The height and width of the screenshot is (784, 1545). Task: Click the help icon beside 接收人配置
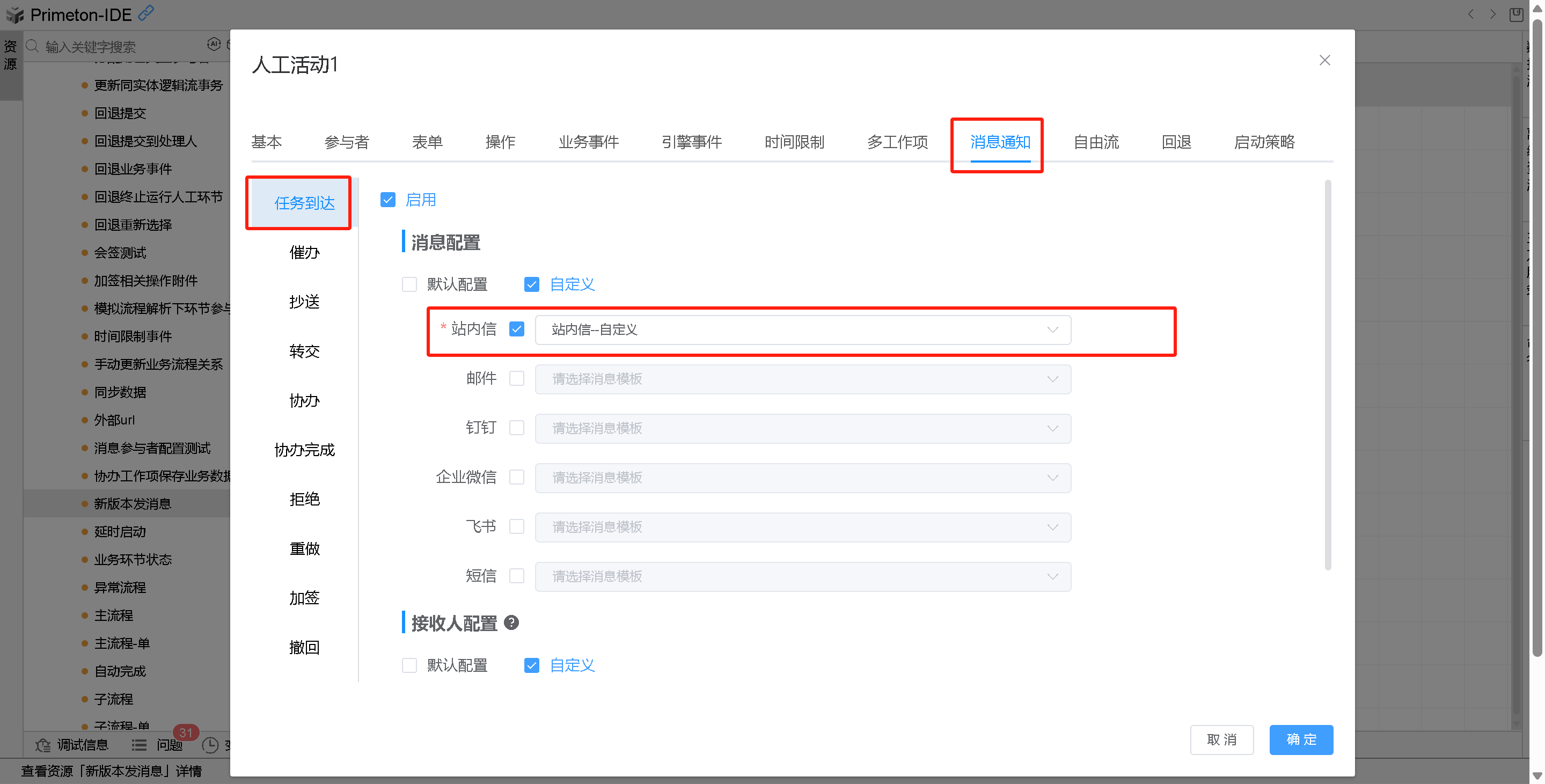[x=511, y=622]
